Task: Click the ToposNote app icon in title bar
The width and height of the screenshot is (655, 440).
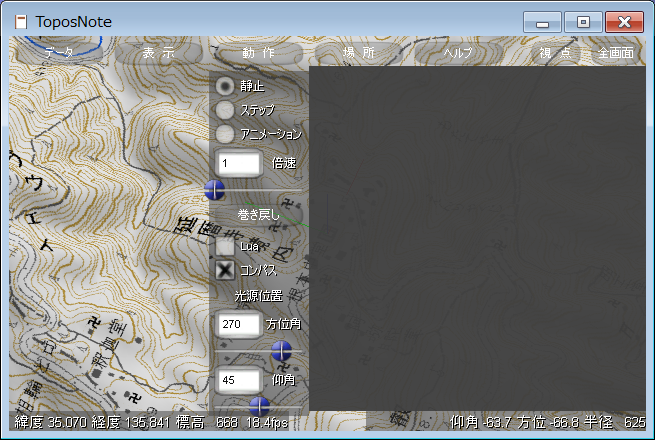Action: tap(21, 22)
